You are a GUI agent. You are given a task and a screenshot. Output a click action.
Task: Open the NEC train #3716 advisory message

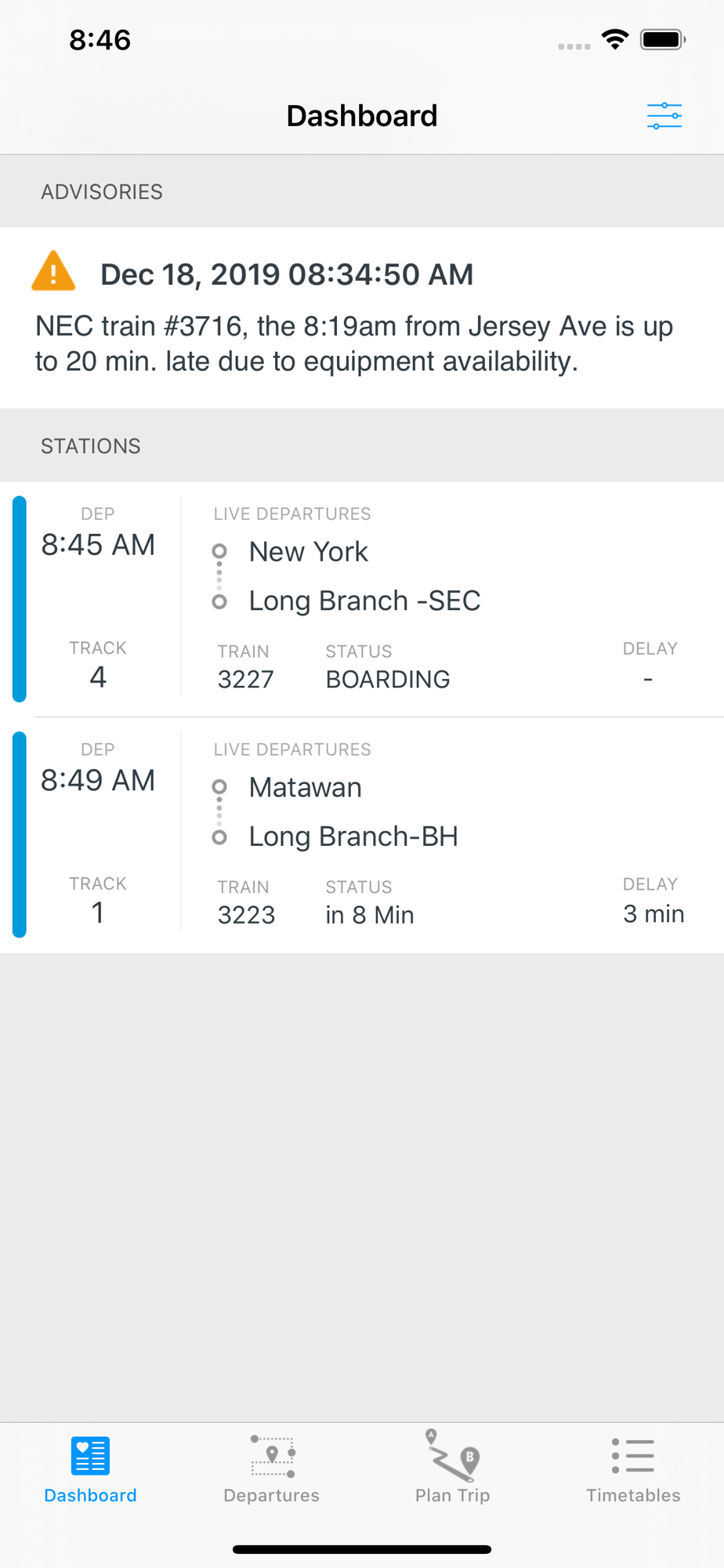(x=354, y=343)
